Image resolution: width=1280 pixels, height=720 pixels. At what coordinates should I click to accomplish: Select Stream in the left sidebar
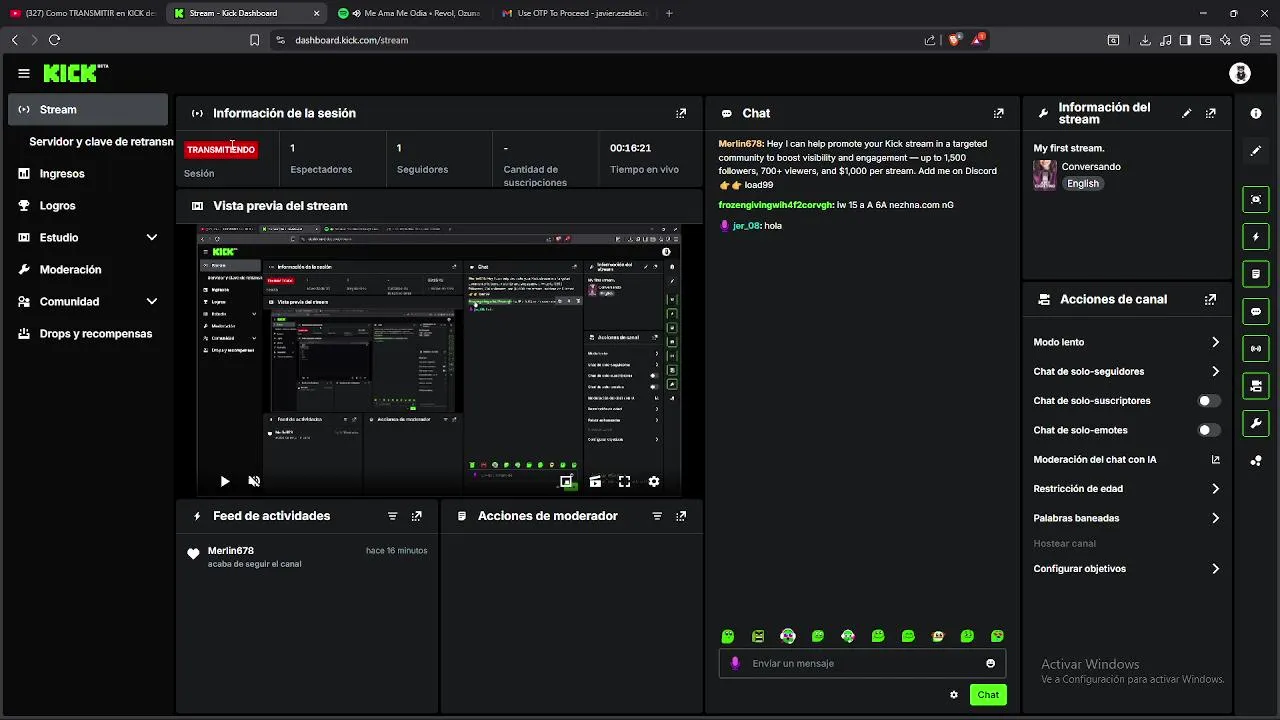click(88, 109)
